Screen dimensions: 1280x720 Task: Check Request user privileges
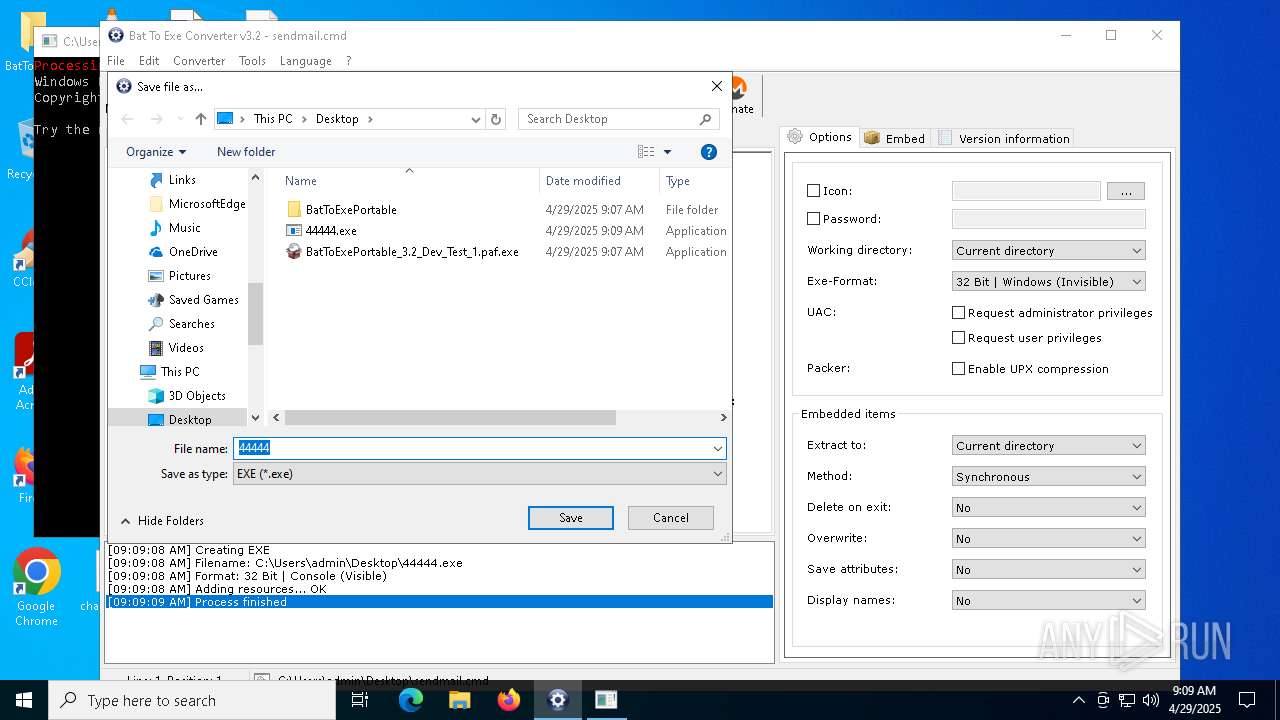958,338
